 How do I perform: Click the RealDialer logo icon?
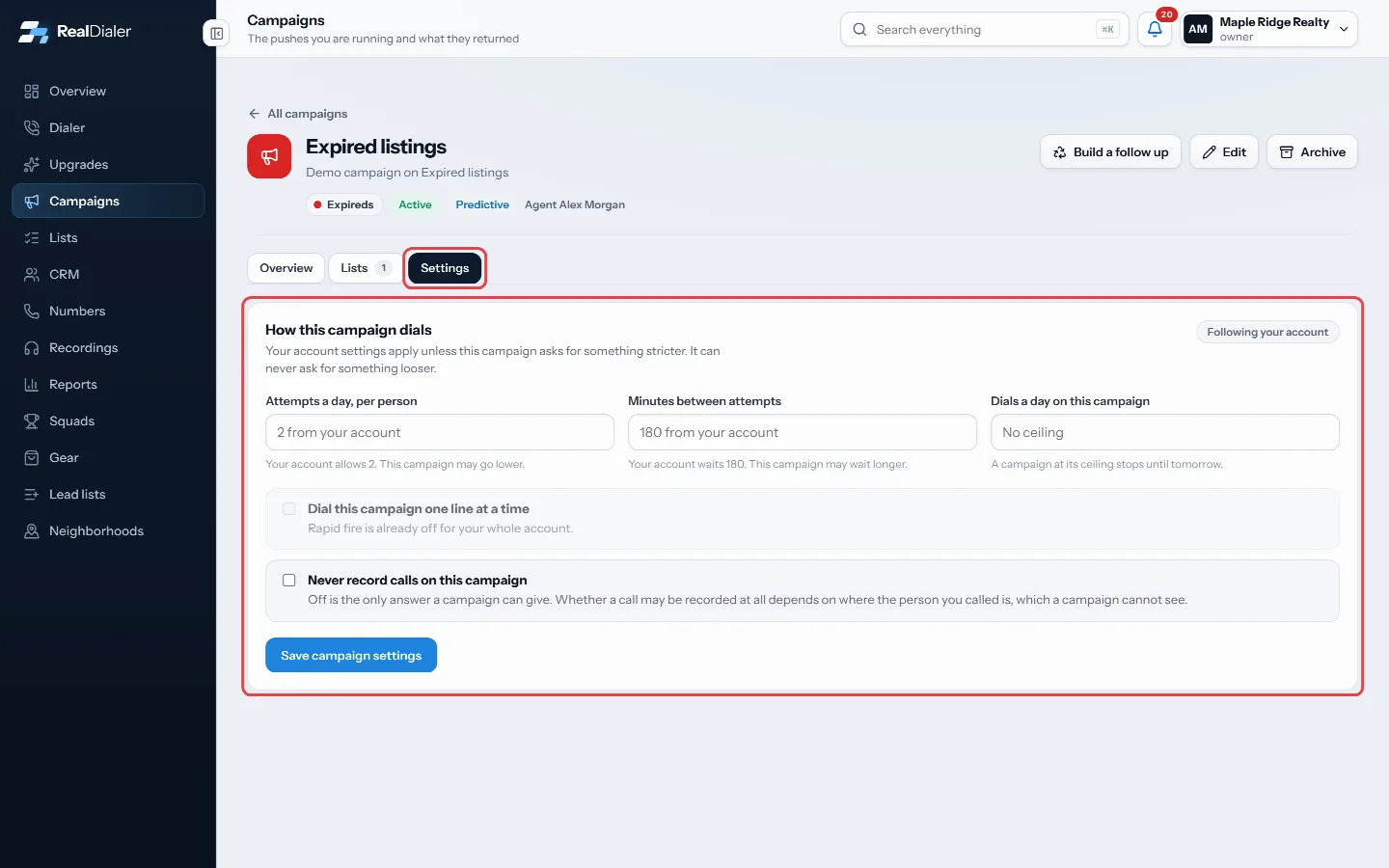point(33,31)
